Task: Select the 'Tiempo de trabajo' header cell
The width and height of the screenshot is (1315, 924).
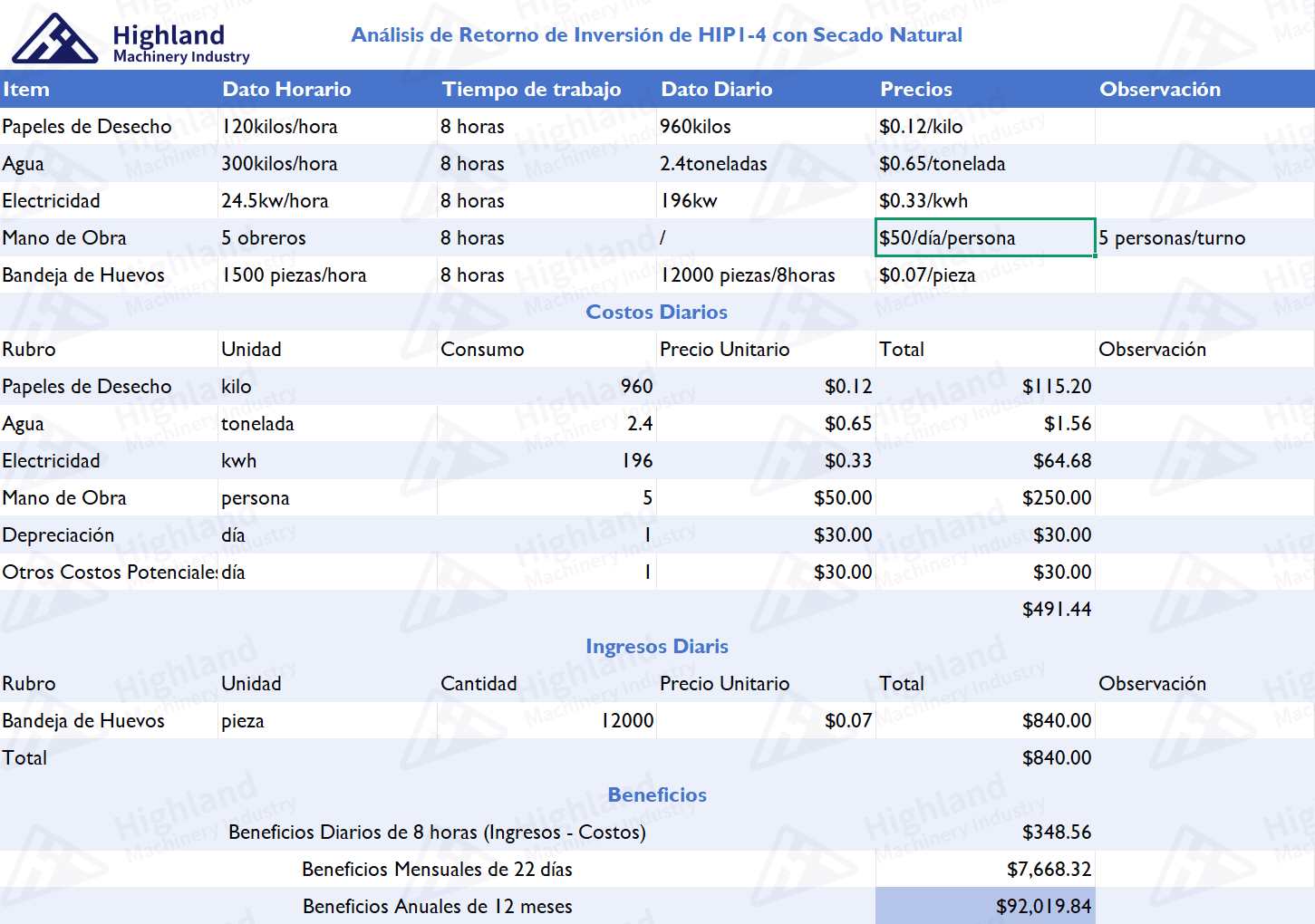Action: click(531, 90)
